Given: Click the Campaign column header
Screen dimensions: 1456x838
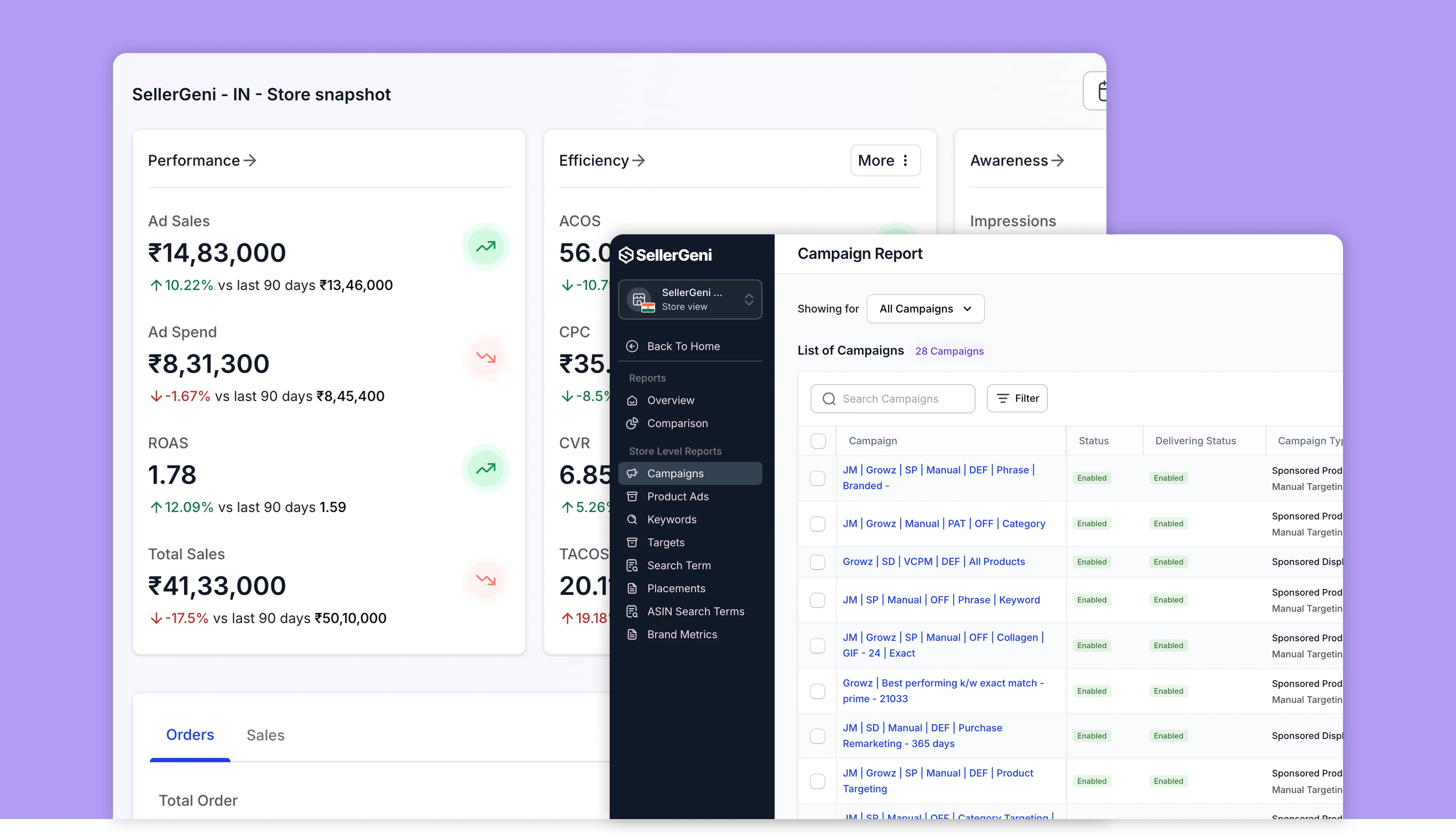Looking at the screenshot, I should point(872,441).
